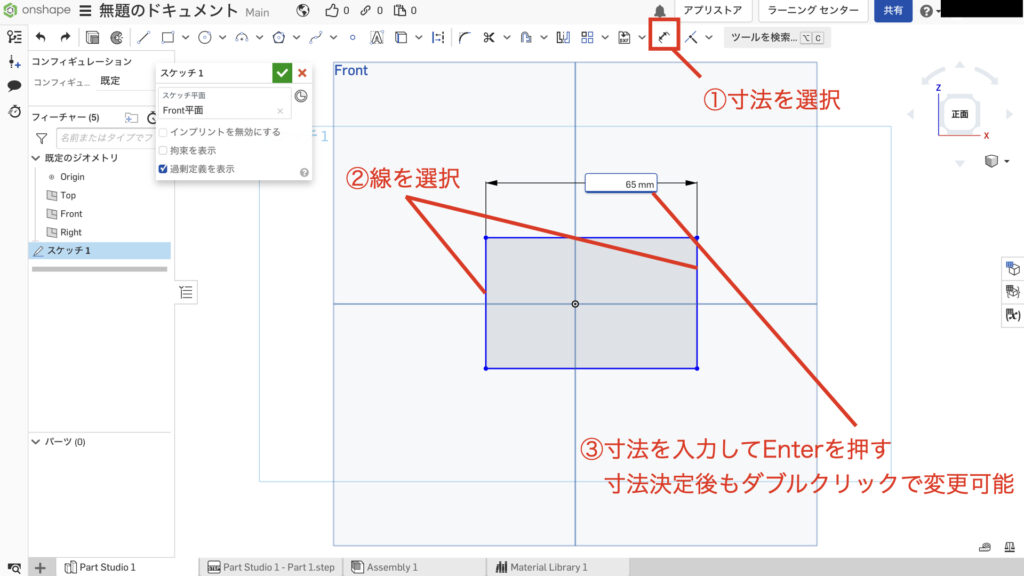Open the rectangle tool dropdown arrow
Image resolution: width=1024 pixels, height=576 pixels.
pos(185,37)
